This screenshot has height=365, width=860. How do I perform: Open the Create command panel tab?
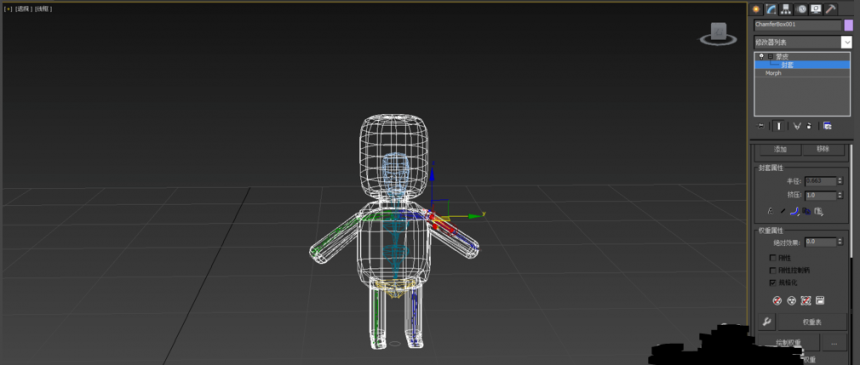coord(756,9)
